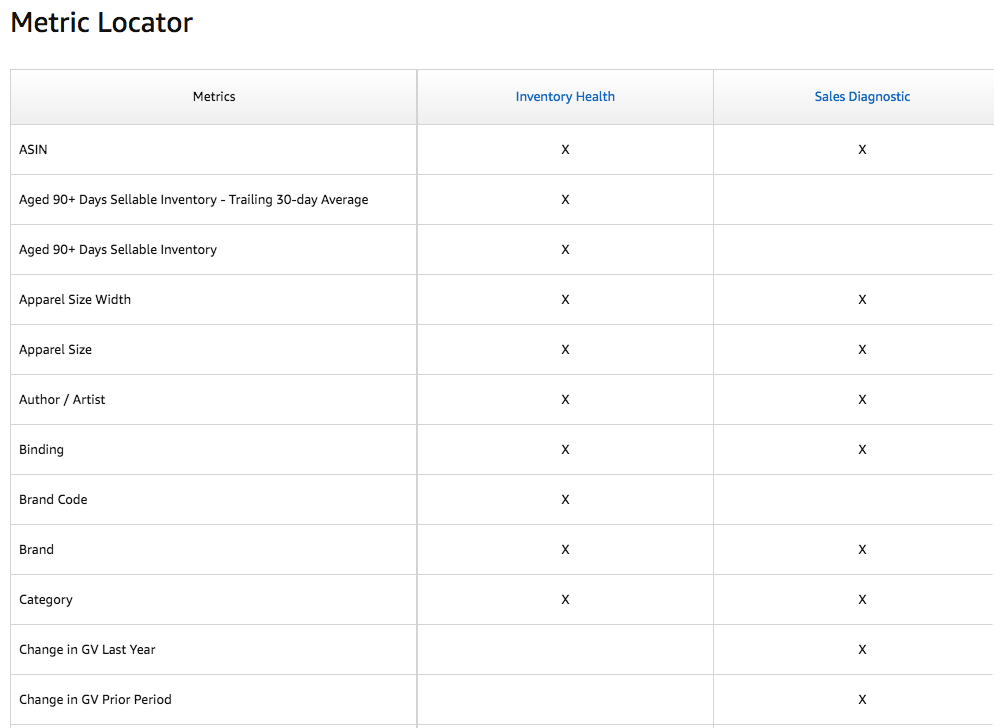Click Change in GV Last Year X mark
Viewport: 994px width, 728px height.
(x=862, y=649)
